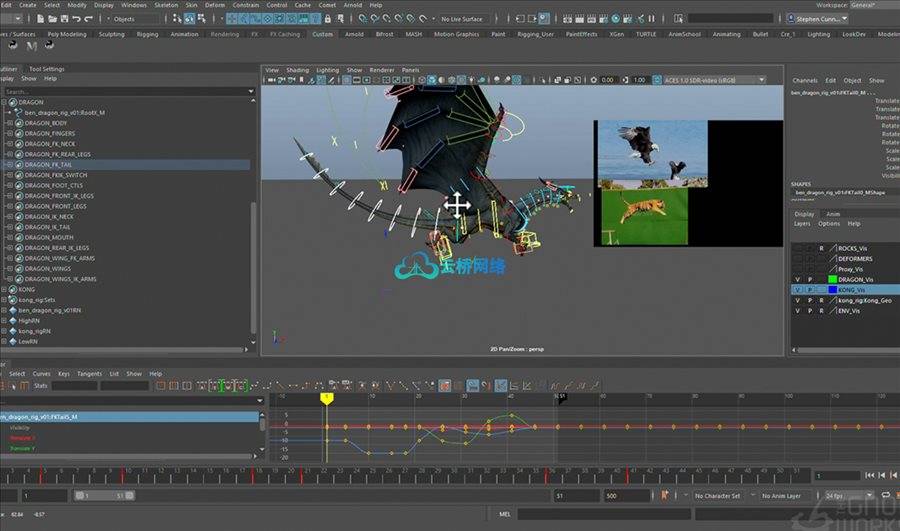Screen dimensions: 900x531
Task: Click the New Scene icon in the status line
Action: tap(40, 19)
